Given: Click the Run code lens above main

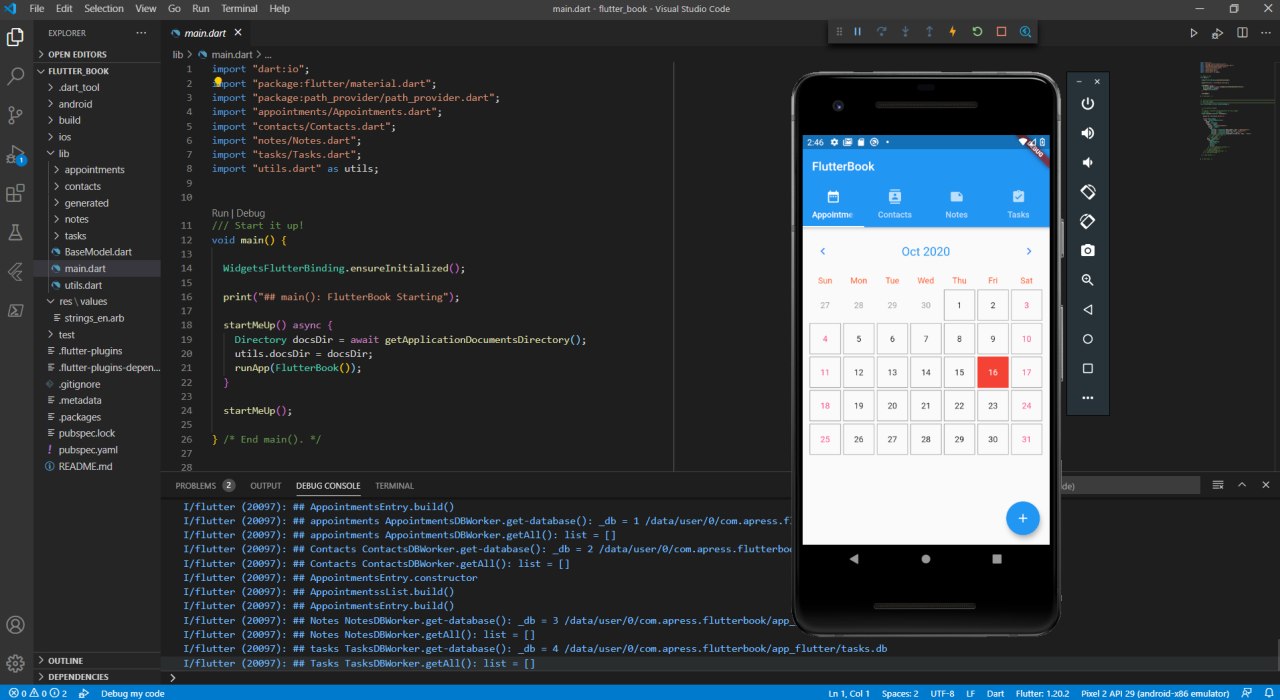Looking at the screenshot, I should pos(221,213).
